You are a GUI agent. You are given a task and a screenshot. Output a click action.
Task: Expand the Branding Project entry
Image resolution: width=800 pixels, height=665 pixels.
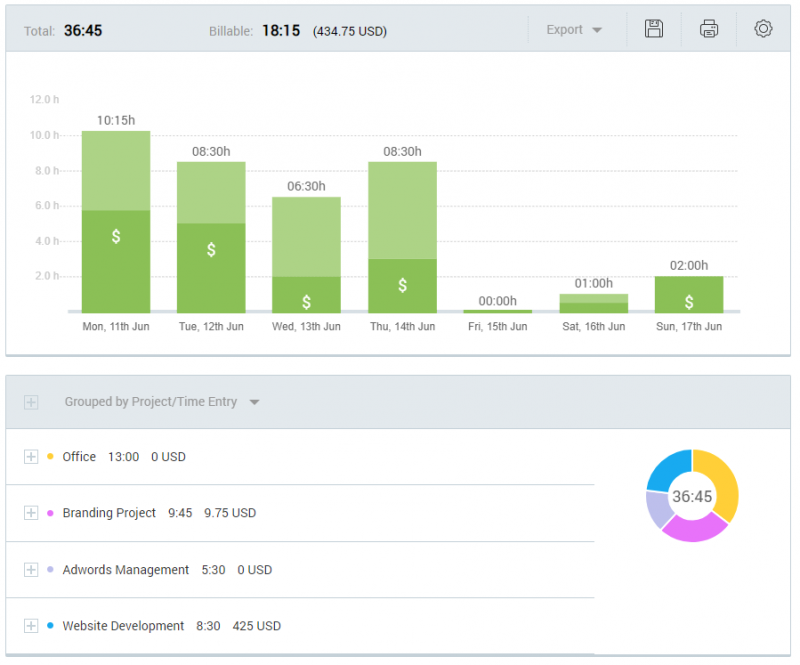pos(30,513)
